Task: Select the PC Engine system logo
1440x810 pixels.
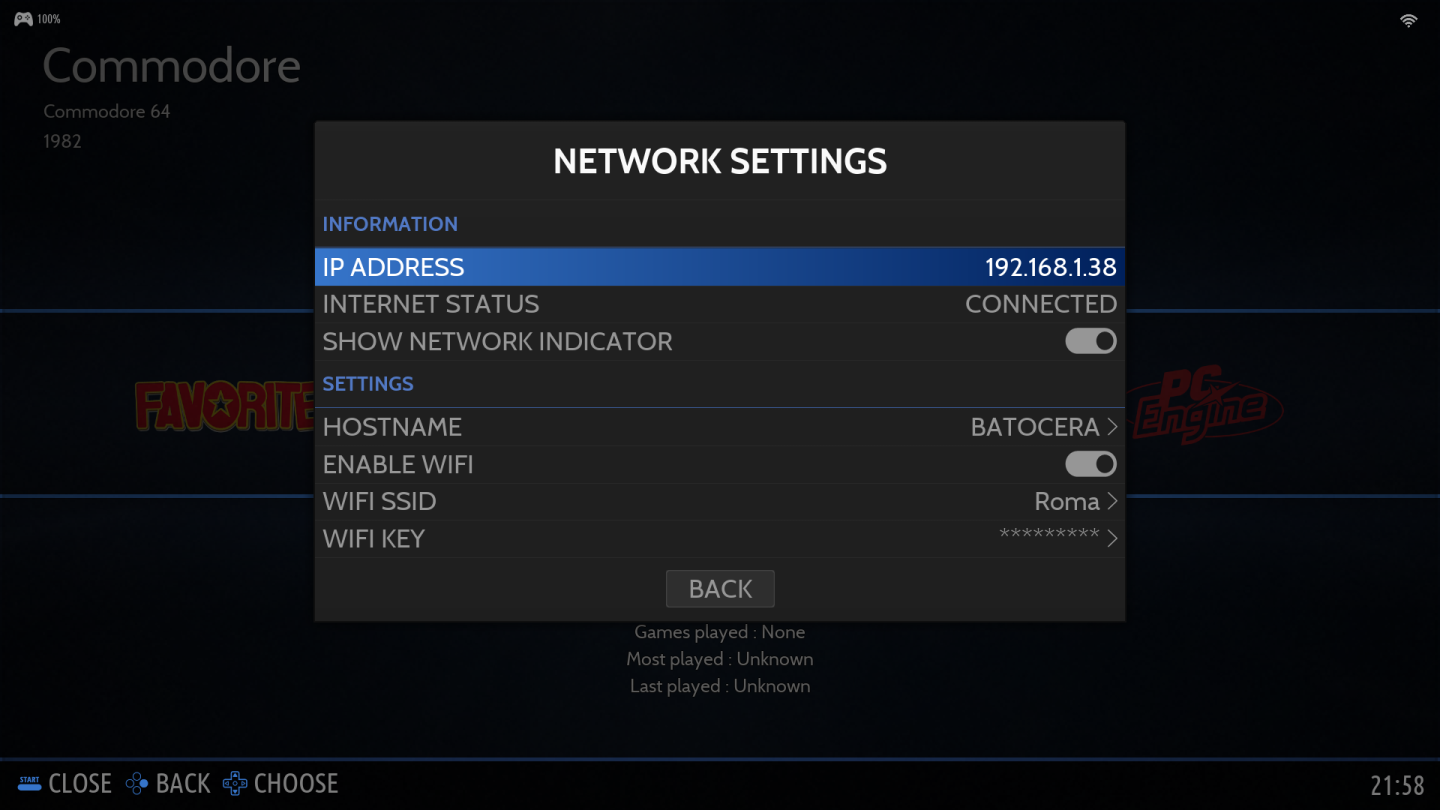Action: (1206, 407)
